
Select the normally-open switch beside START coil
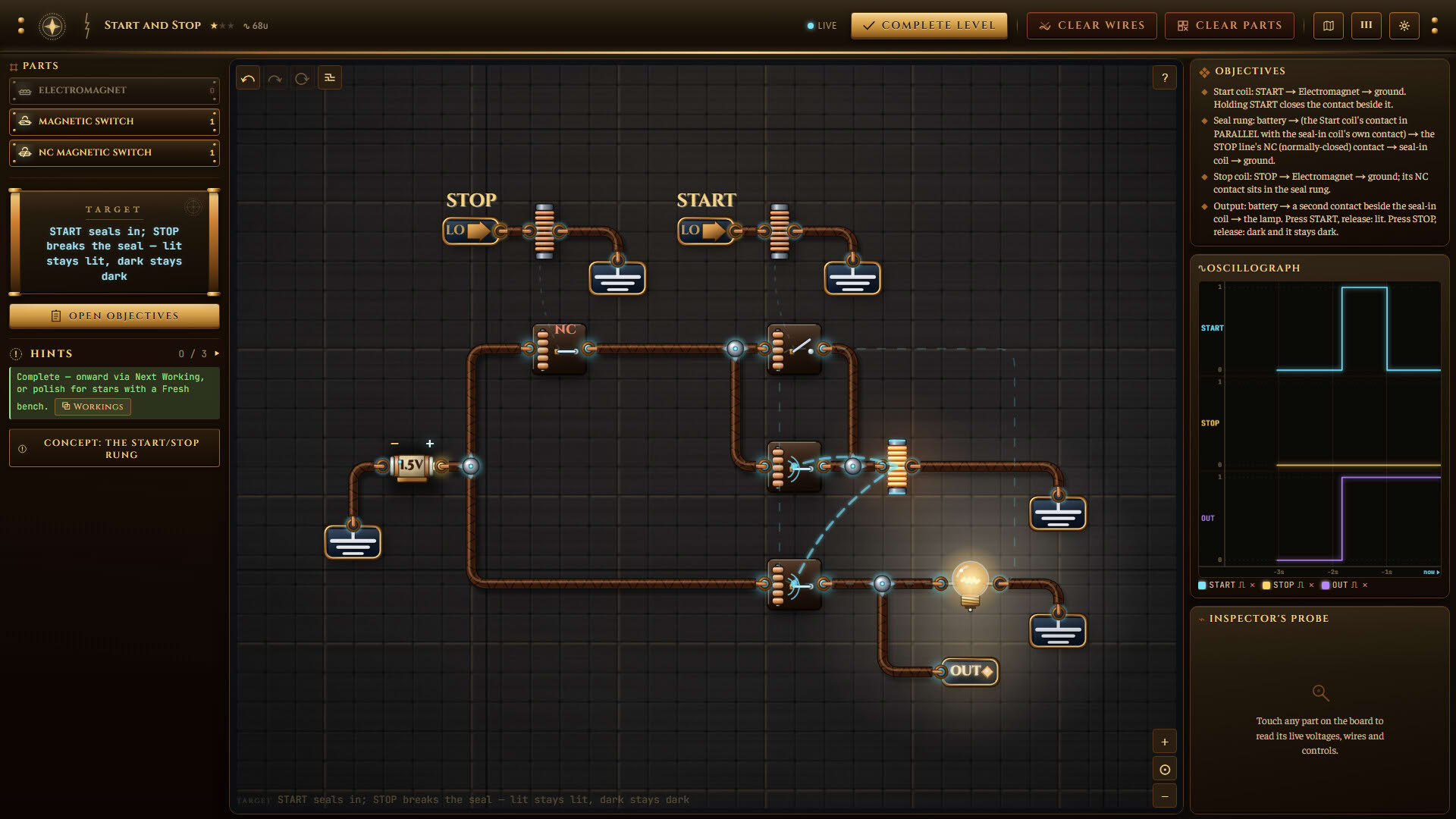[794, 349]
